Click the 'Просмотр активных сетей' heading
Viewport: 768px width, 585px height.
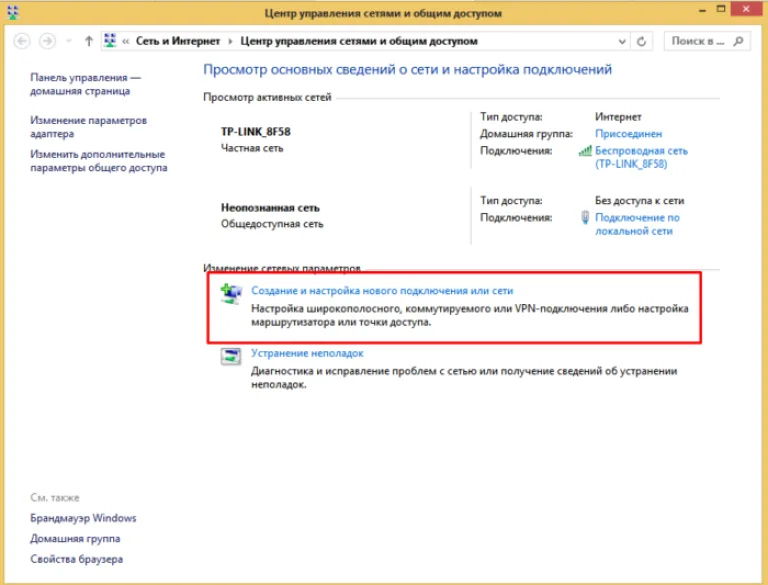coord(267,98)
